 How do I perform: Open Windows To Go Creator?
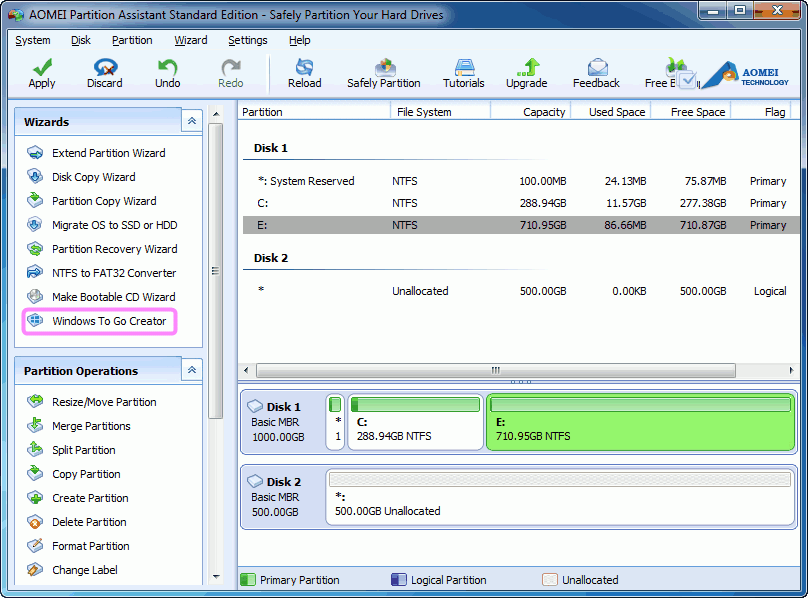pos(99,321)
